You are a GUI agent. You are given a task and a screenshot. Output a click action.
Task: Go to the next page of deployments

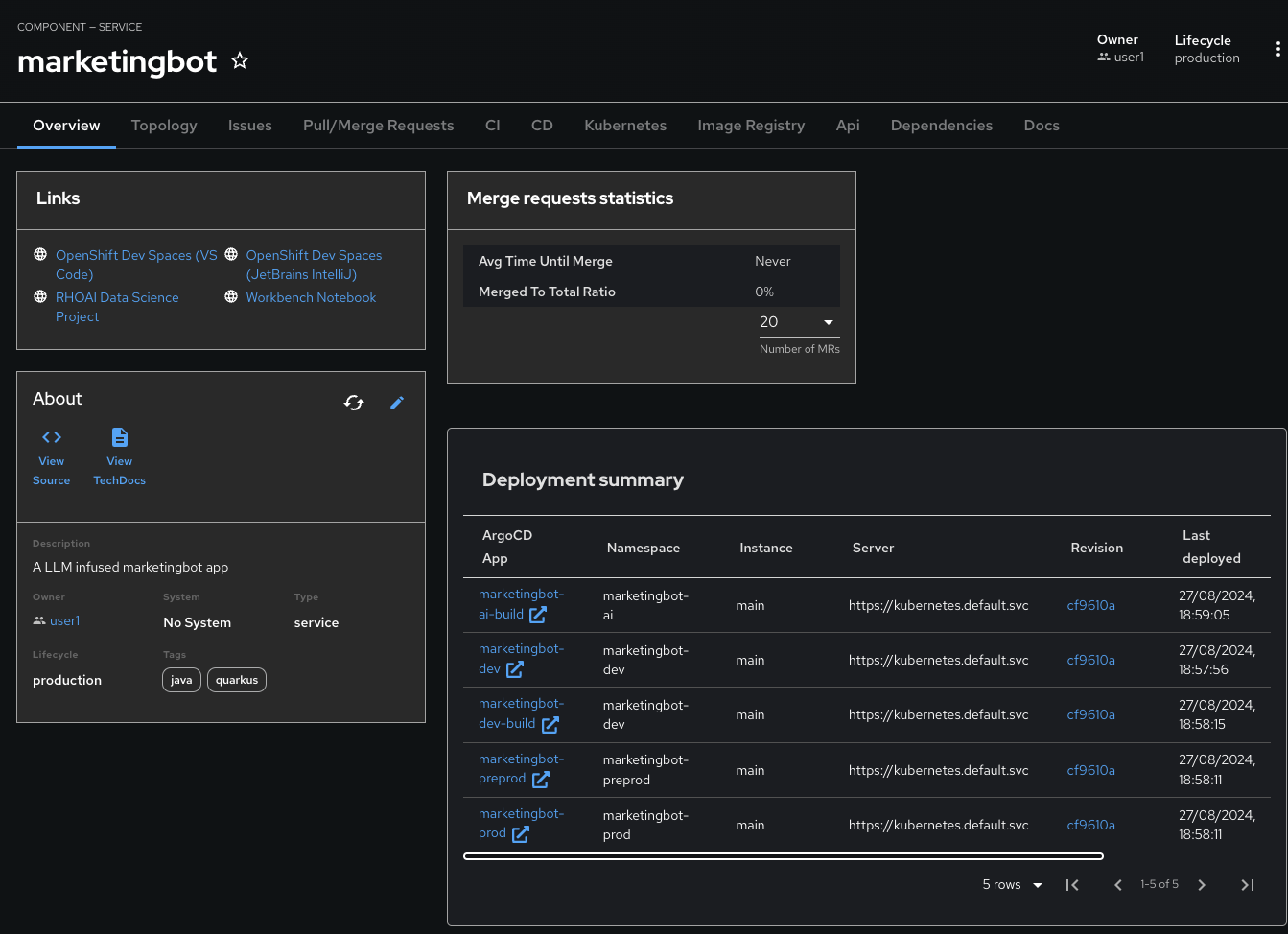[1202, 885]
